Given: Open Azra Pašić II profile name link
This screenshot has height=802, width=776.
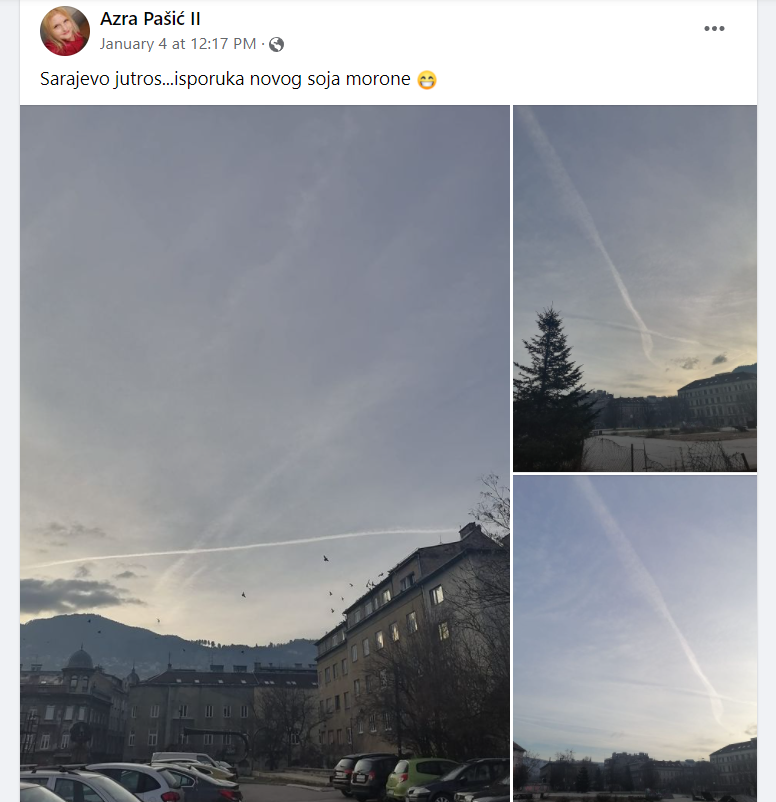Looking at the screenshot, I should [x=150, y=19].
